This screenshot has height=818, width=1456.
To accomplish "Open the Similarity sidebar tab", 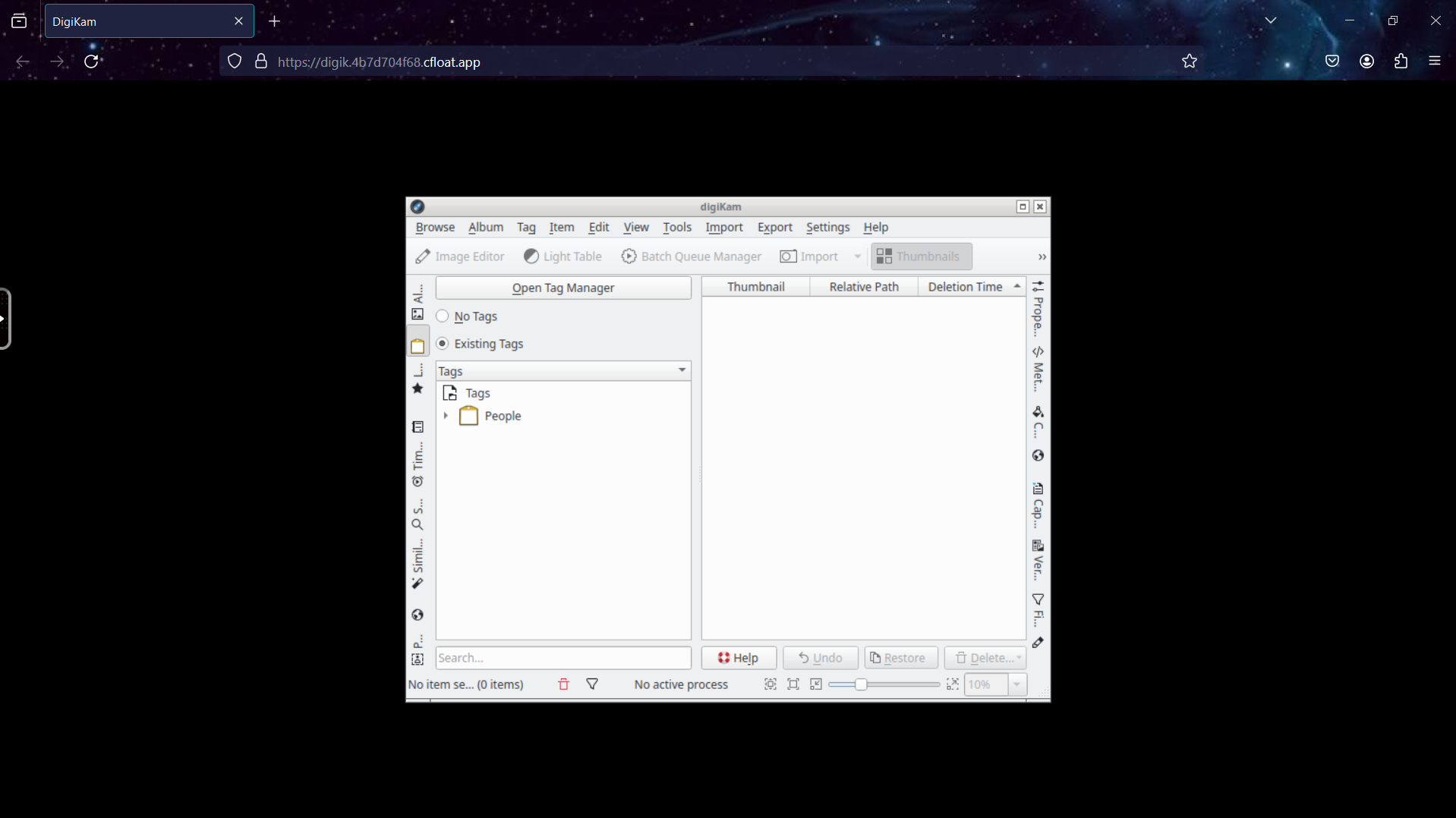I will pos(418,564).
